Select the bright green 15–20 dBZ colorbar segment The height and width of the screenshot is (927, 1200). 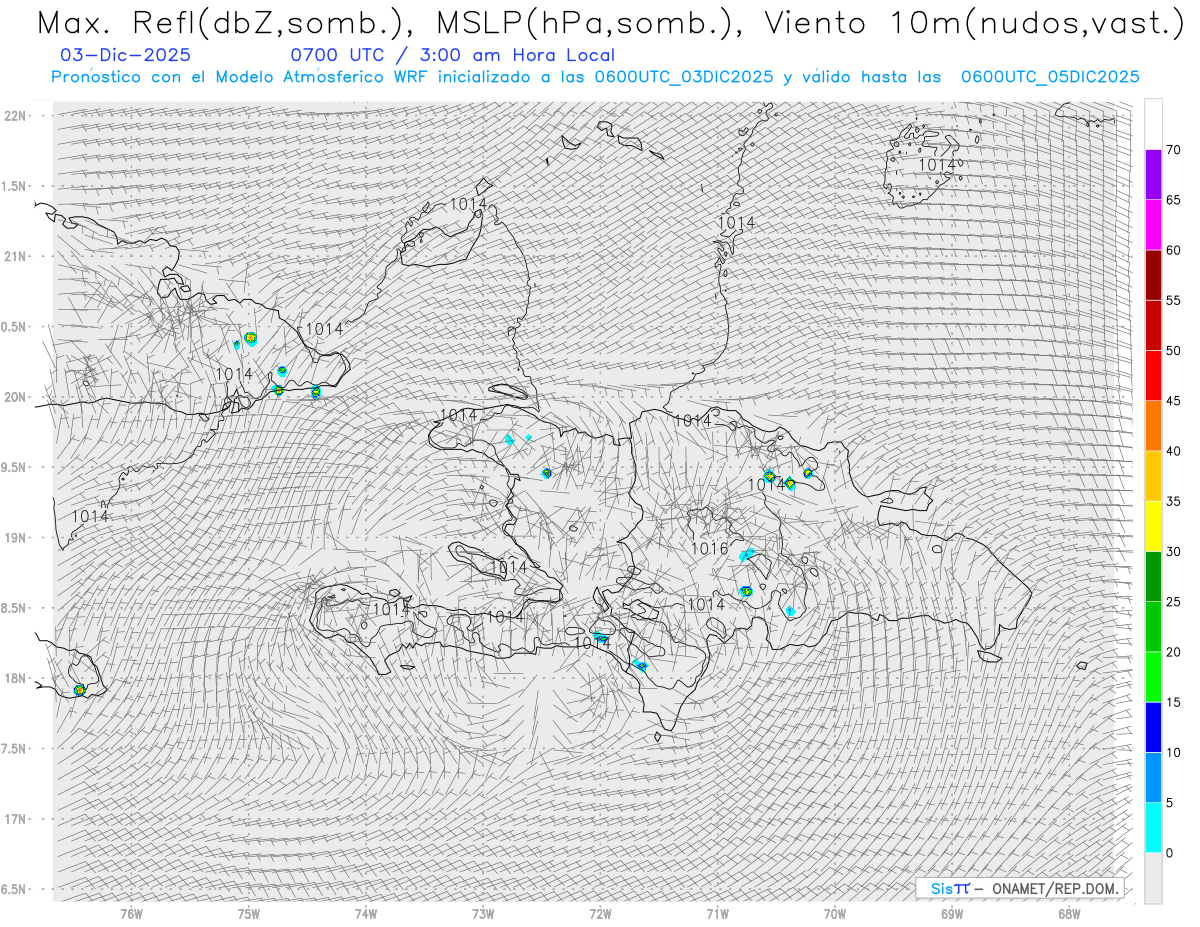1153,677
